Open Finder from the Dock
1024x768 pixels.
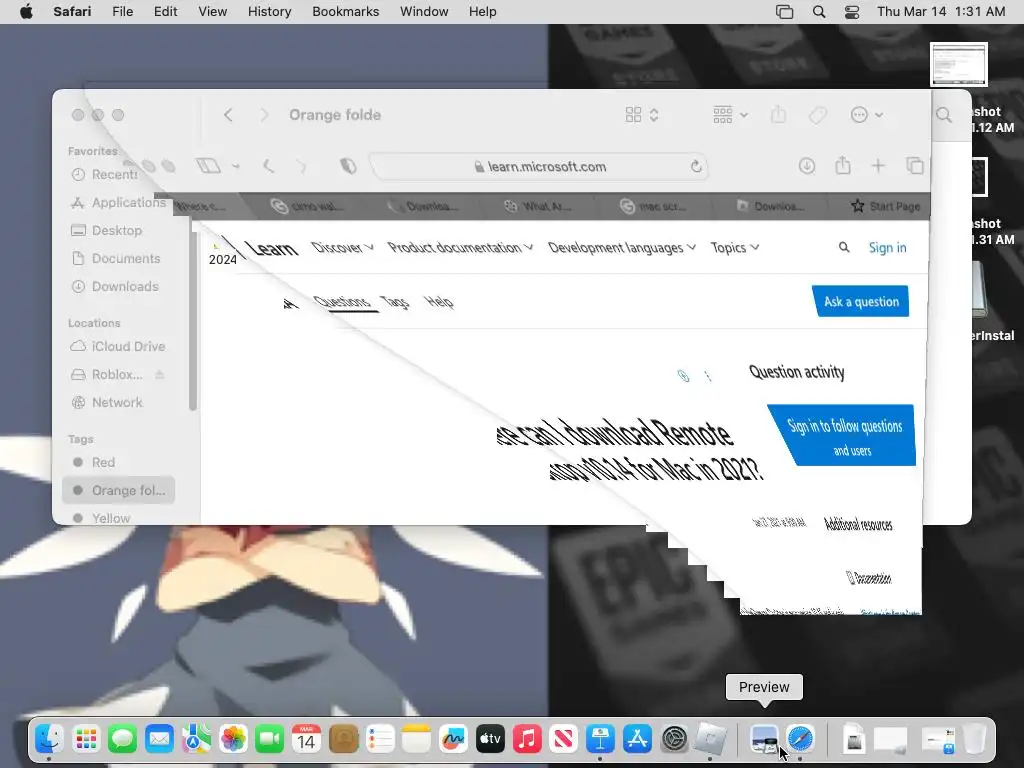pyautogui.click(x=50, y=739)
